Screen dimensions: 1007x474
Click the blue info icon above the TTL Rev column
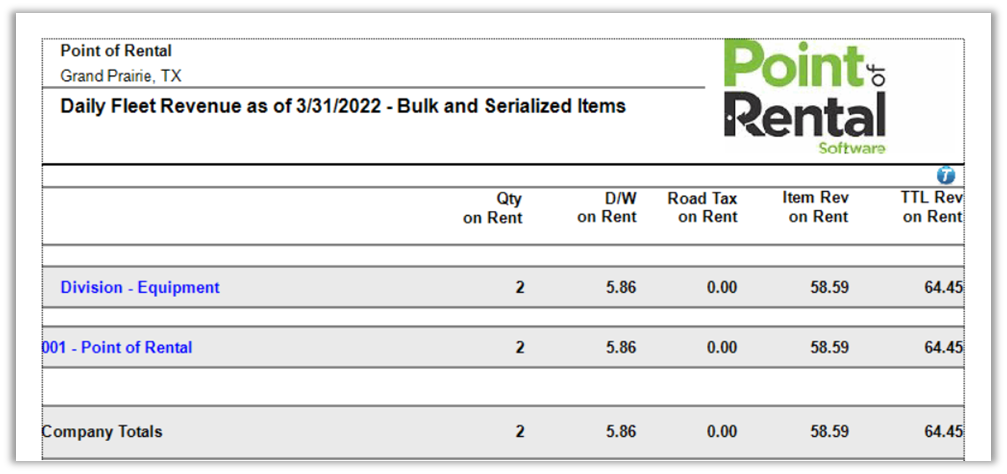pos(946,175)
